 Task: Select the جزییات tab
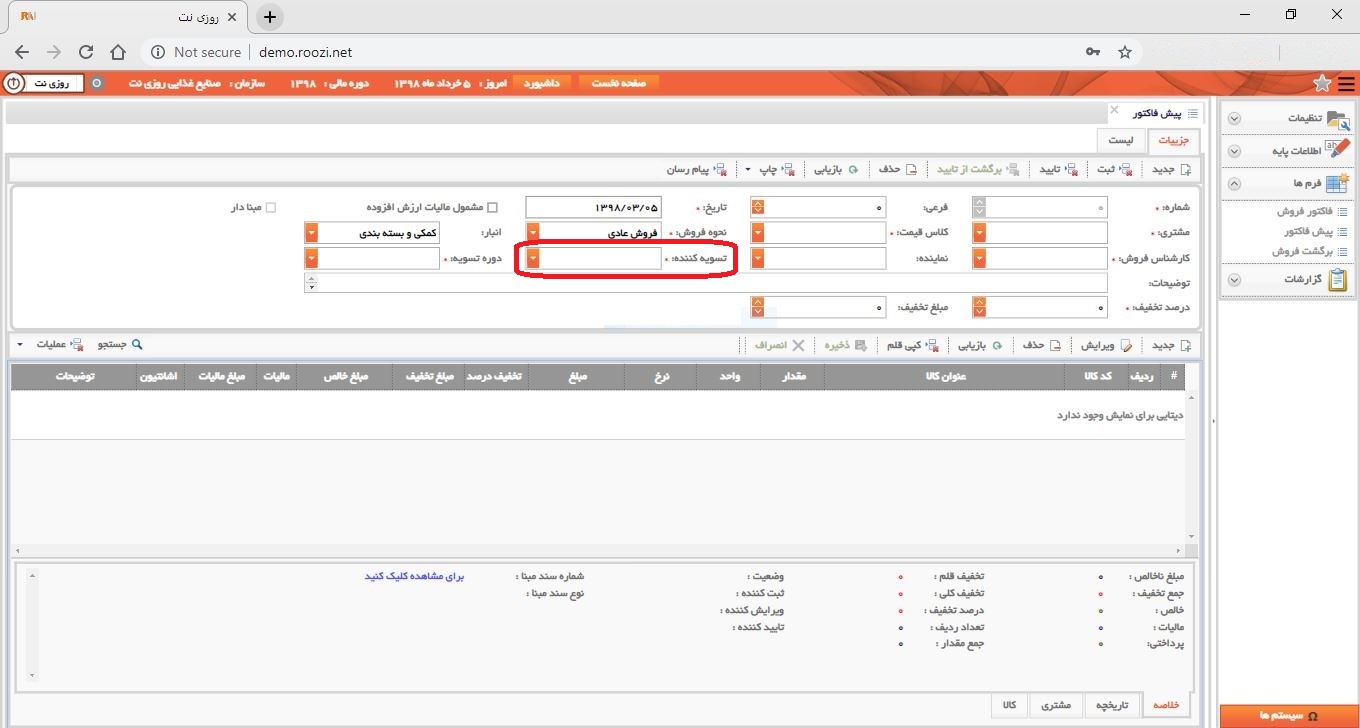tap(1173, 141)
